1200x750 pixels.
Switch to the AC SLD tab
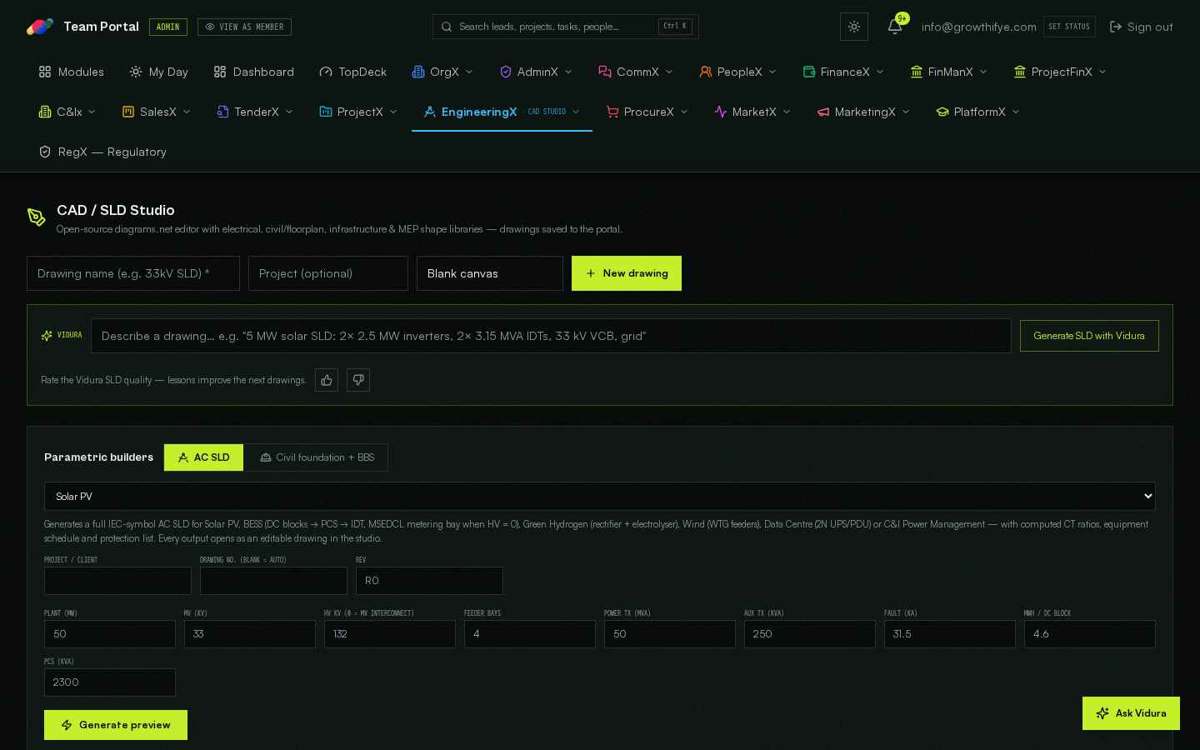(x=204, y=457)
